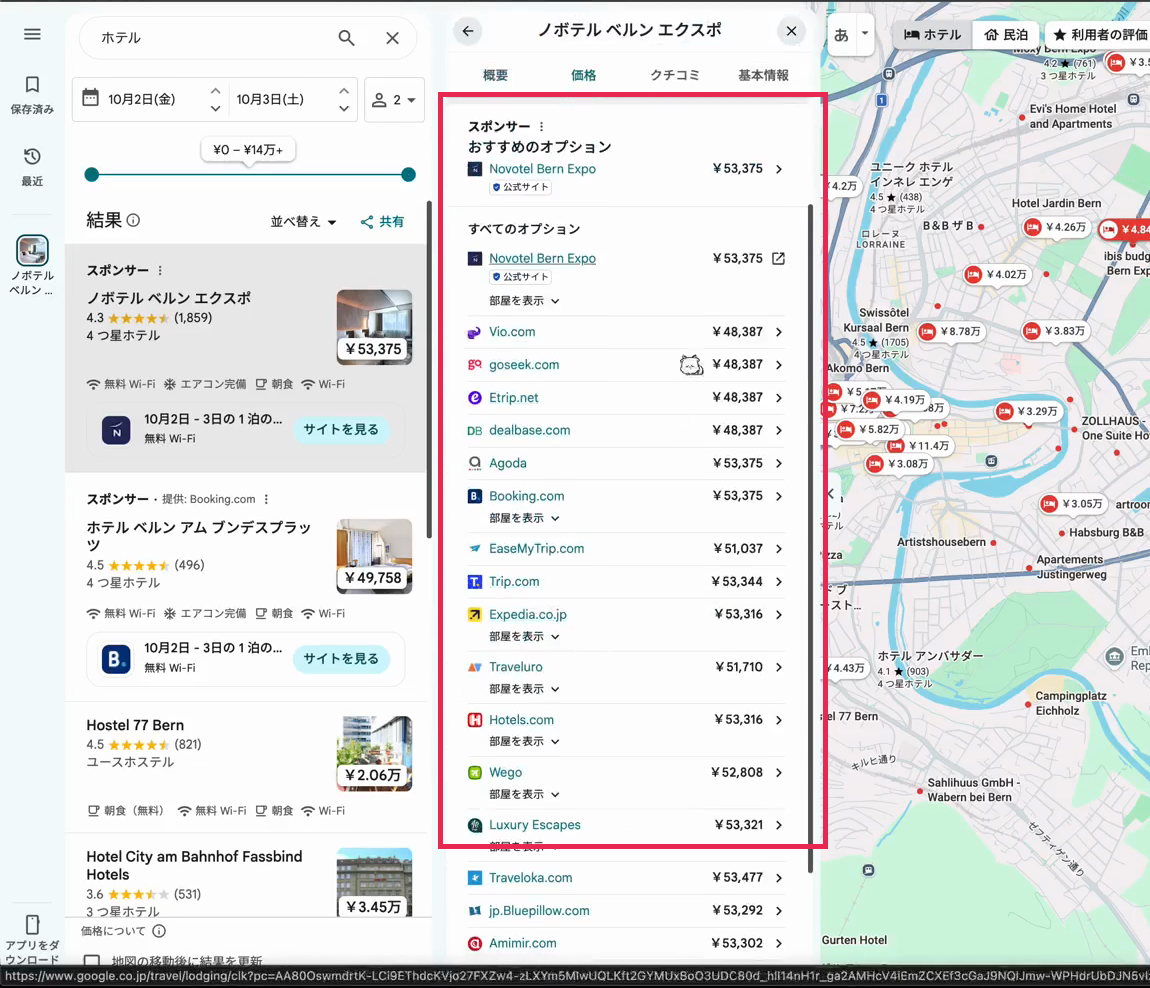
Task: Switch to the 概要 tab
Action: [495, 75]
